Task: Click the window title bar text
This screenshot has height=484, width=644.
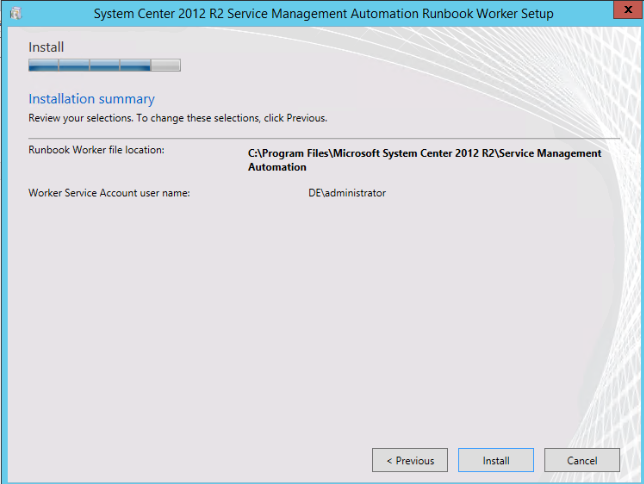Action: (322, 13)
